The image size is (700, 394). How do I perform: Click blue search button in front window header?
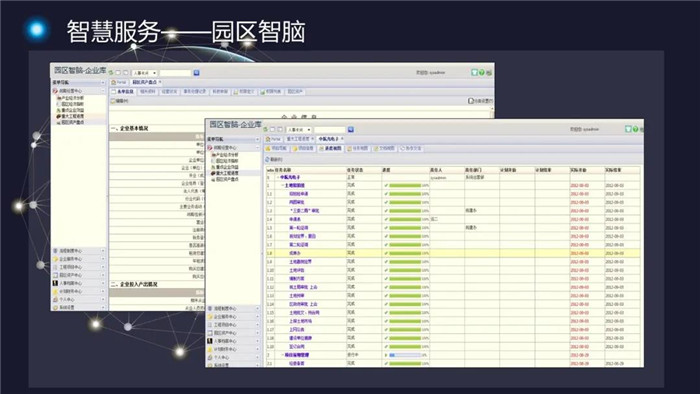350,129
